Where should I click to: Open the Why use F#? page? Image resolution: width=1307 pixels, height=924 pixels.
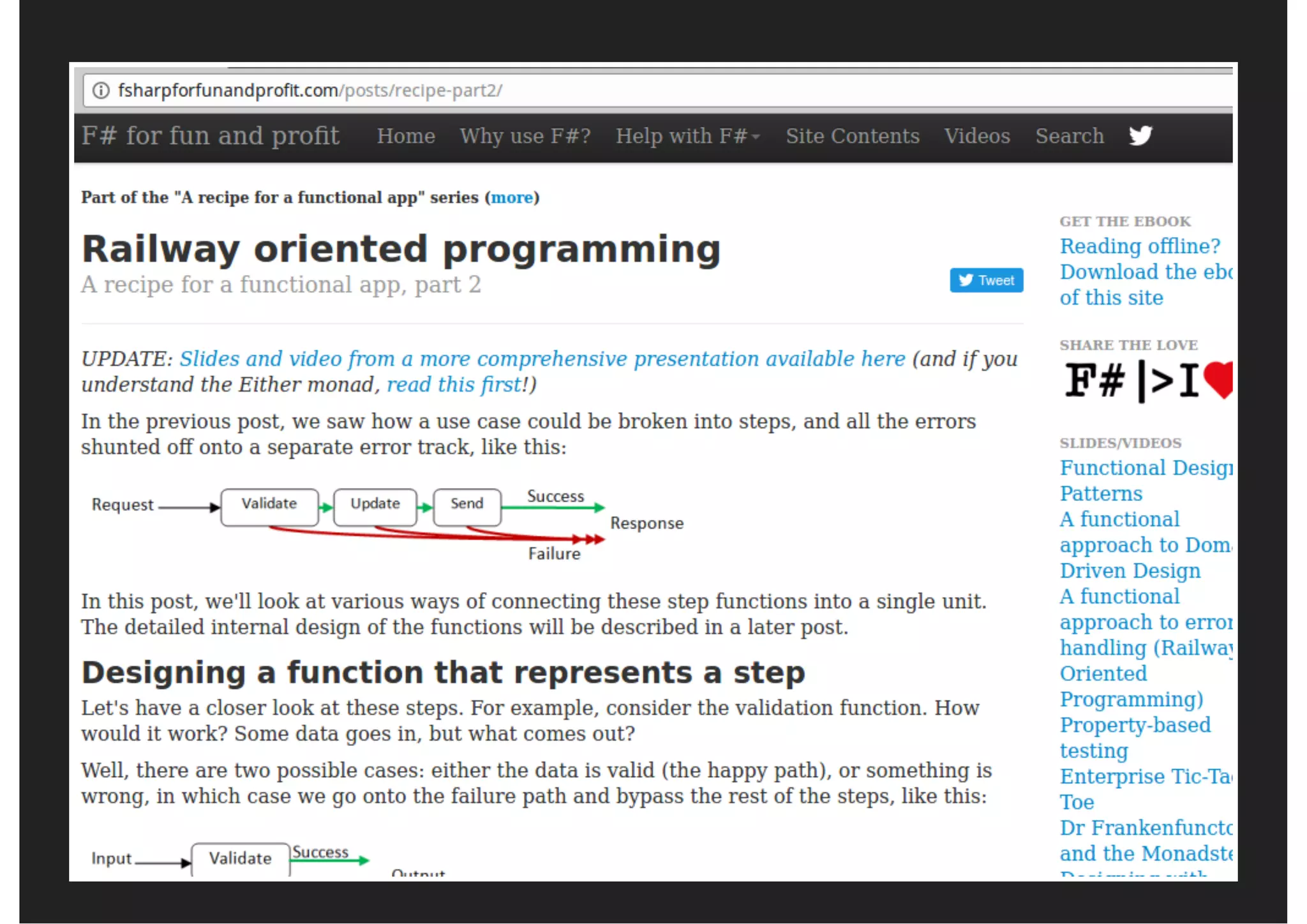(525, 136)
